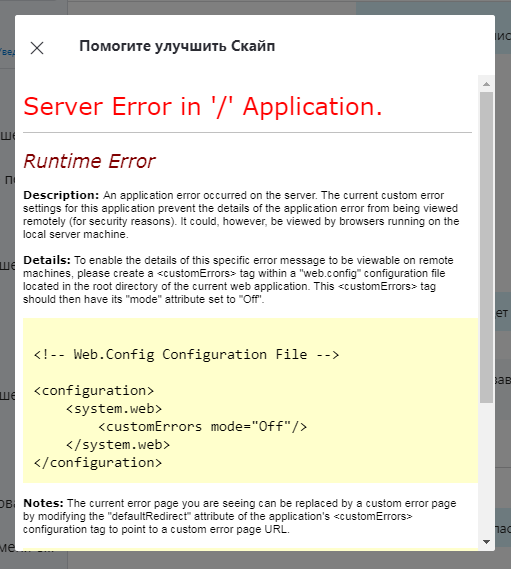
Task: Click the closing "</system.web>" code line
Action: (118, 445)
